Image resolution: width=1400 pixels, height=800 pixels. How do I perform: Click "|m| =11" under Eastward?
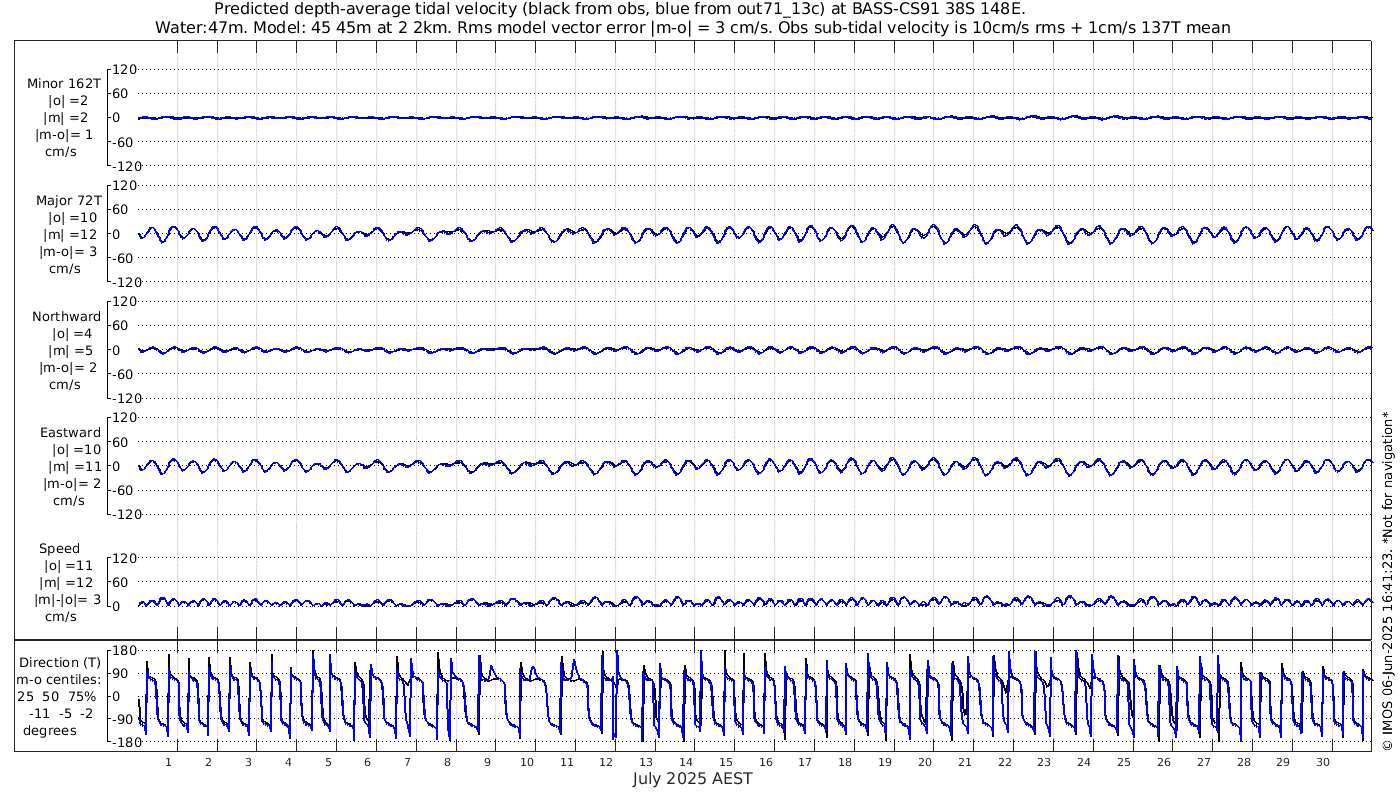(x=73, y=466)
